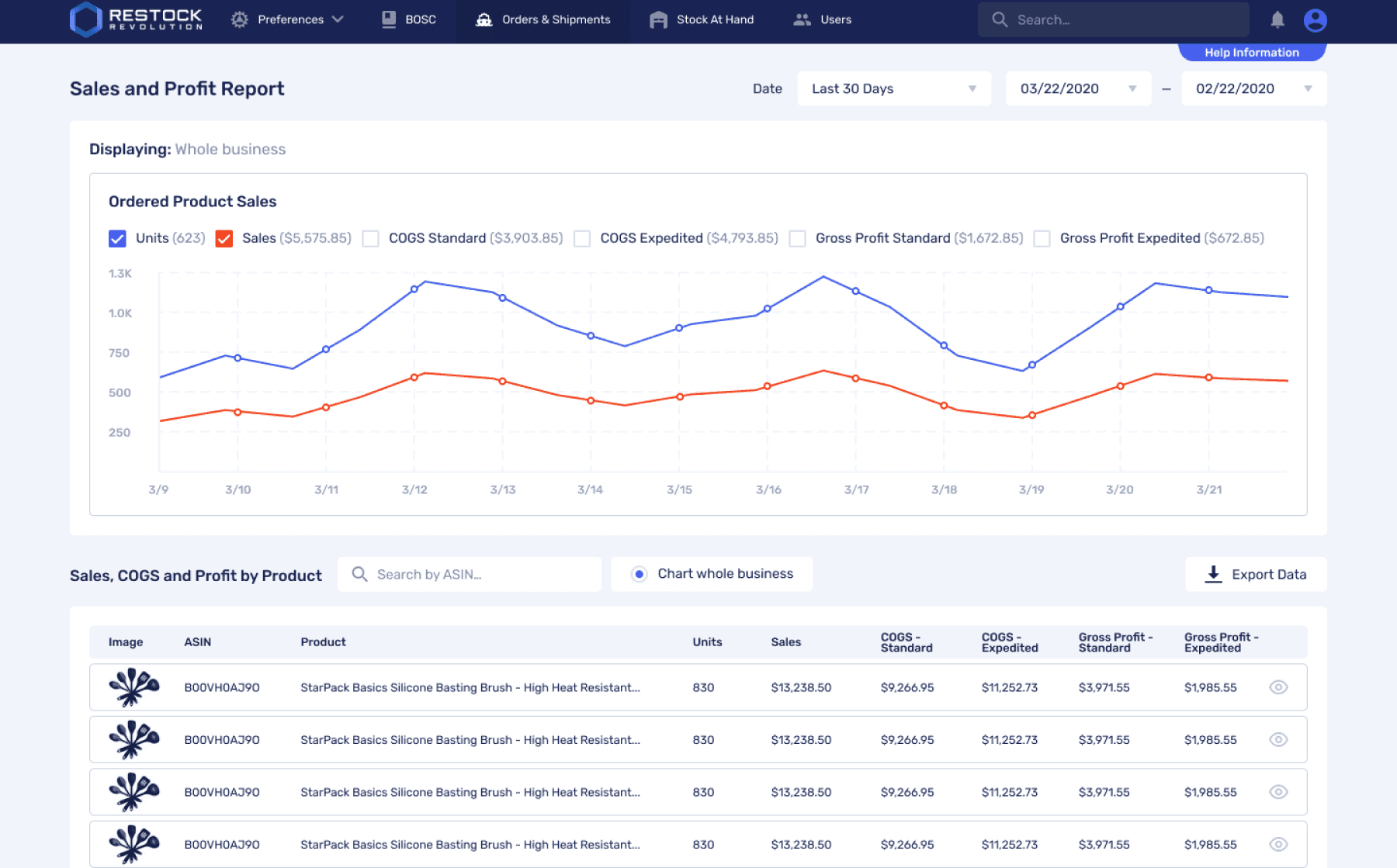Image resolution: width=1397 pixels, height=868 pixels.
Task: Click the Restock Revolution logo
Action: (136, 19)
